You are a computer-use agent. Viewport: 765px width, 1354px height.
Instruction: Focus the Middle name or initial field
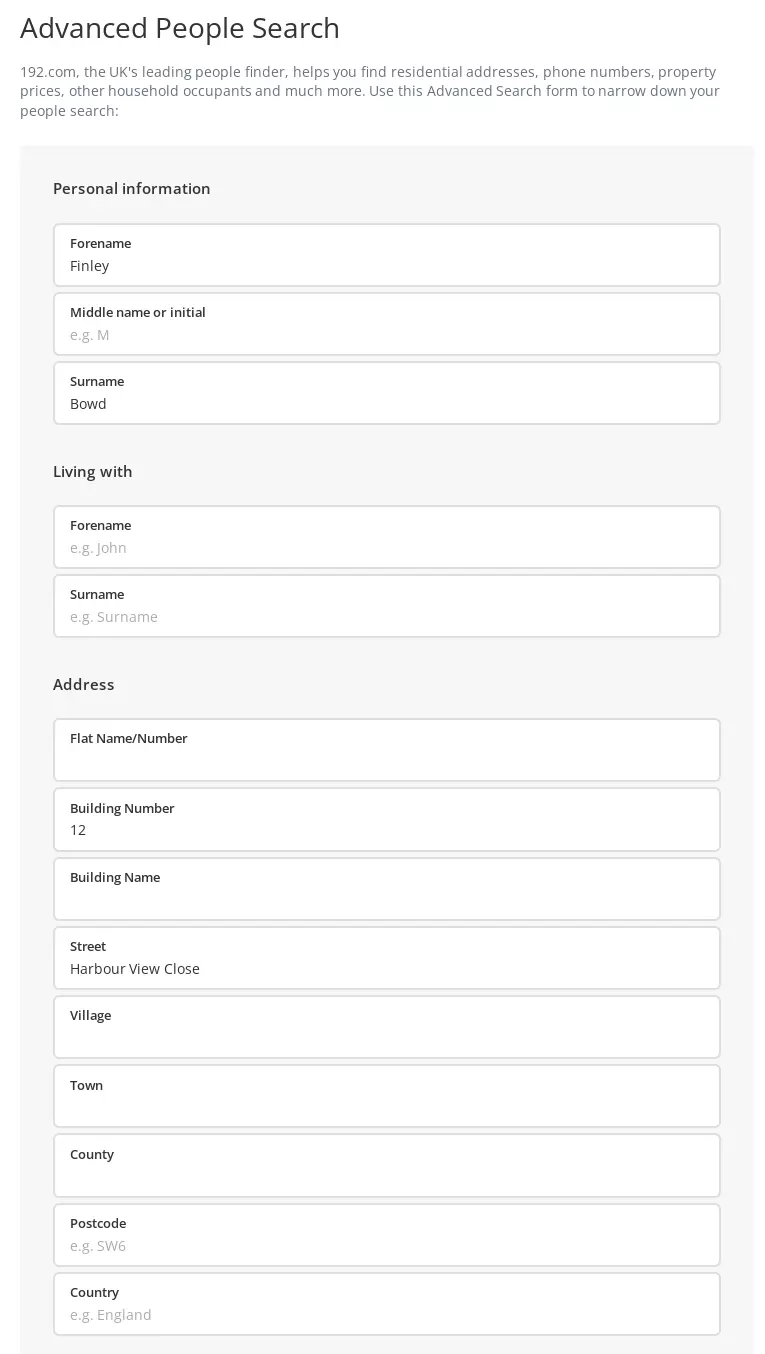(x=386, y=324)
